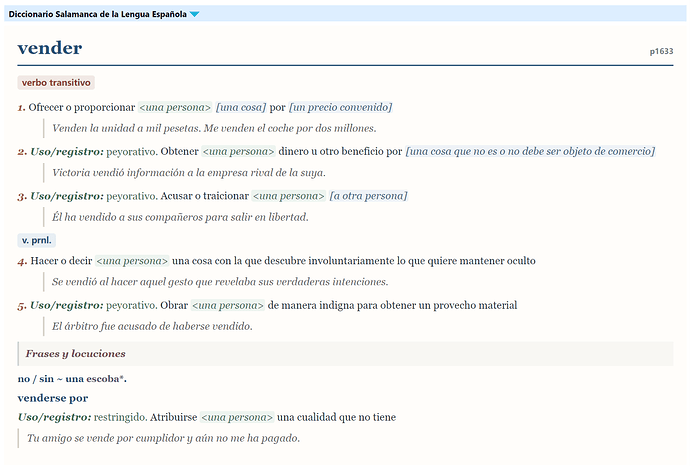Click '[una cosa]' in definition 1
The height and width of the screenshot is (466, 690).
click(x=241, y=107)
